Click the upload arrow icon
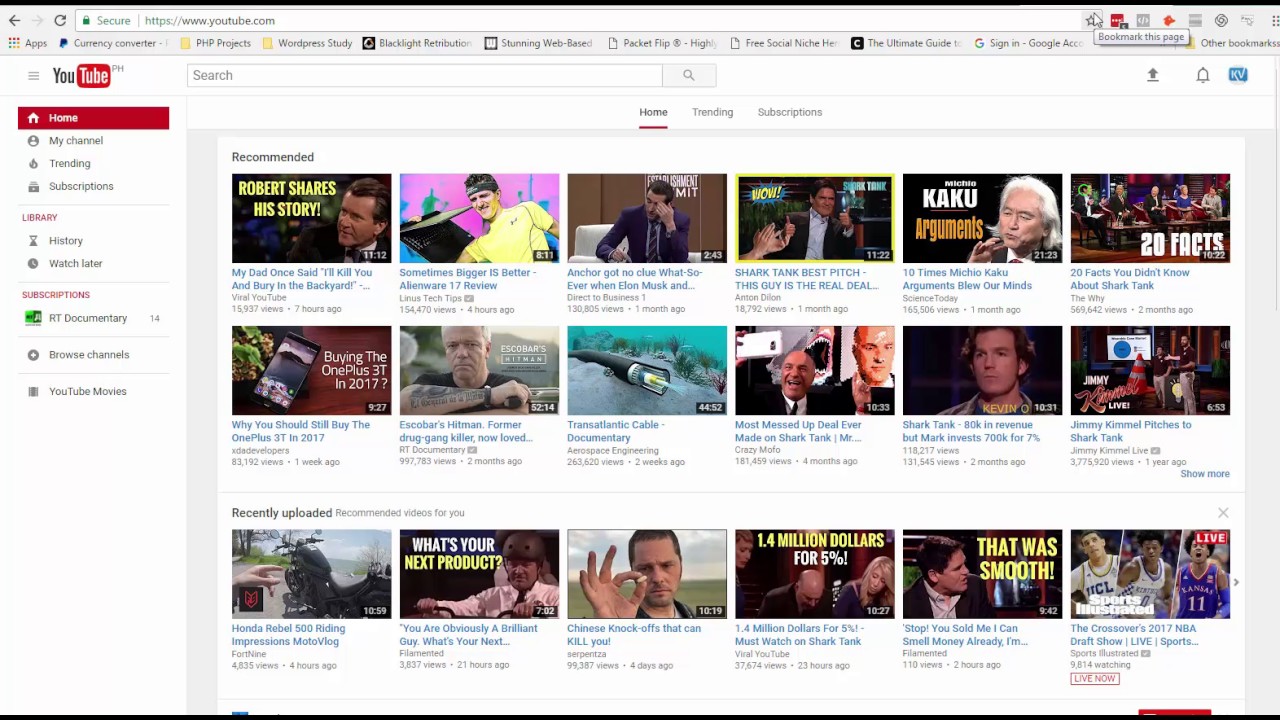Image resolution: width=1280 pixels, height=720 pixels. [x=1152, y=75]
